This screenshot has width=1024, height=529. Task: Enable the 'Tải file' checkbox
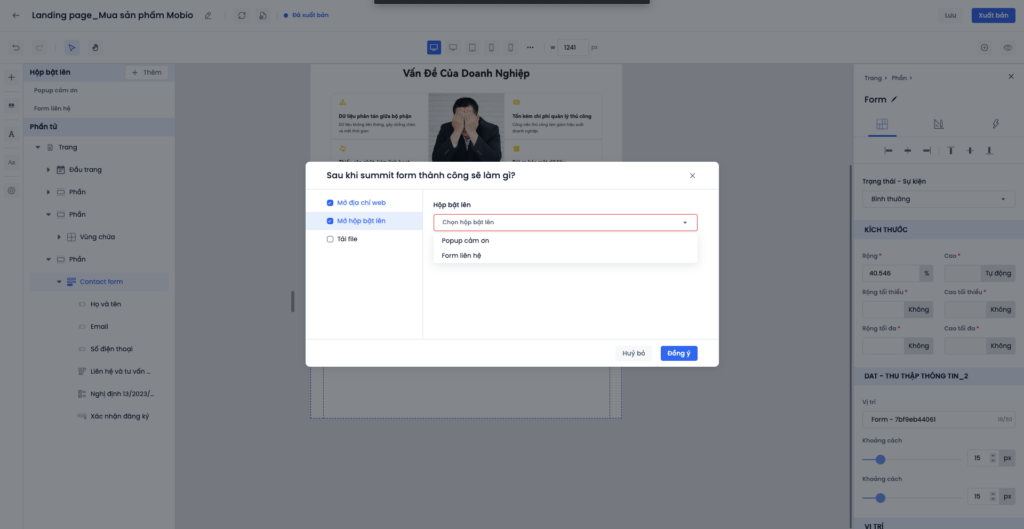pyautogui.click(x=331, y=239)
